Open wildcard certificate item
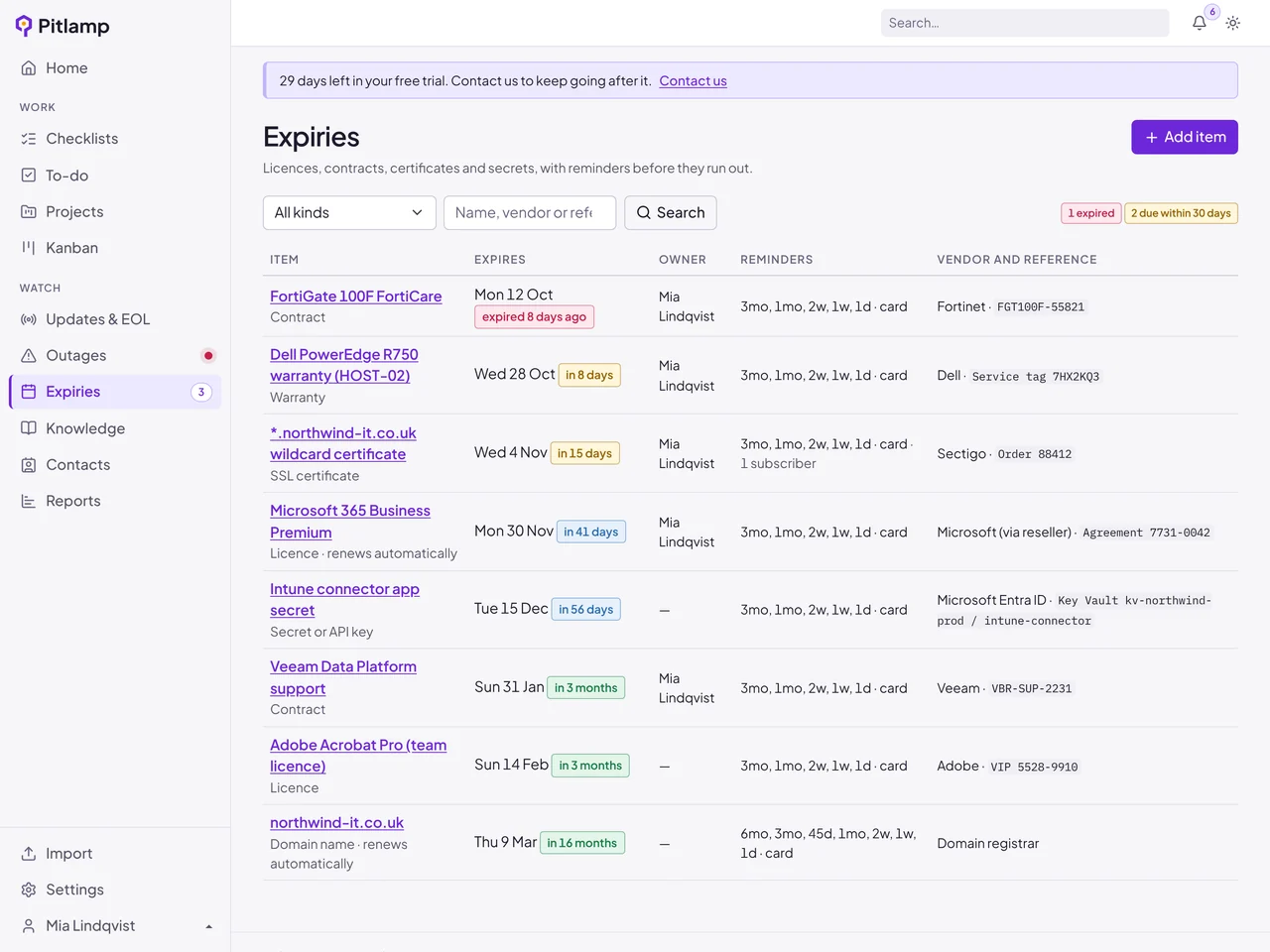 tap(343, 443)
